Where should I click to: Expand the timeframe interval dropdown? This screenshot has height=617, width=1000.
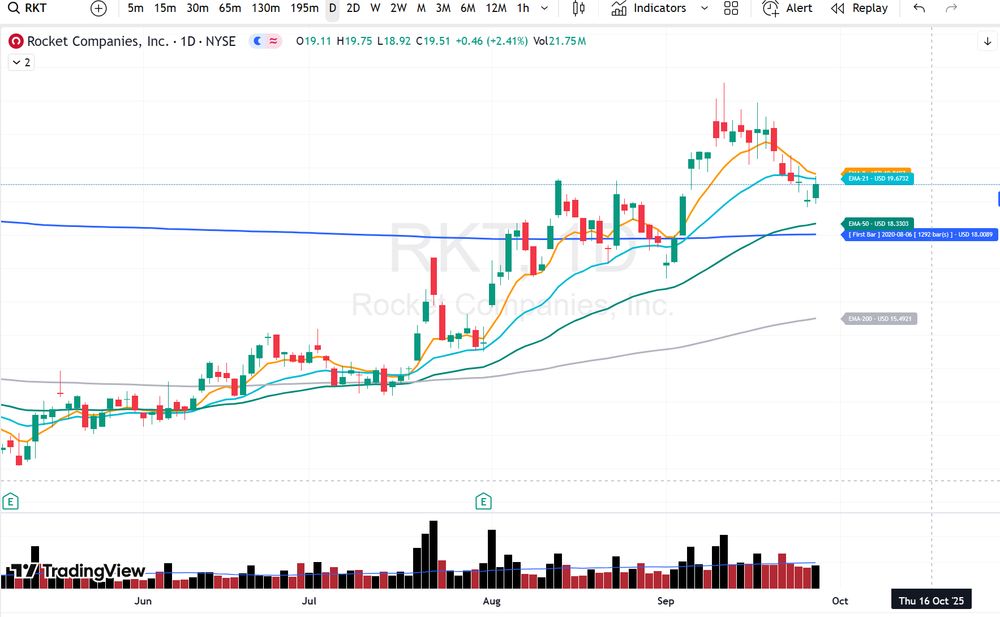click(x=544, y=8)
